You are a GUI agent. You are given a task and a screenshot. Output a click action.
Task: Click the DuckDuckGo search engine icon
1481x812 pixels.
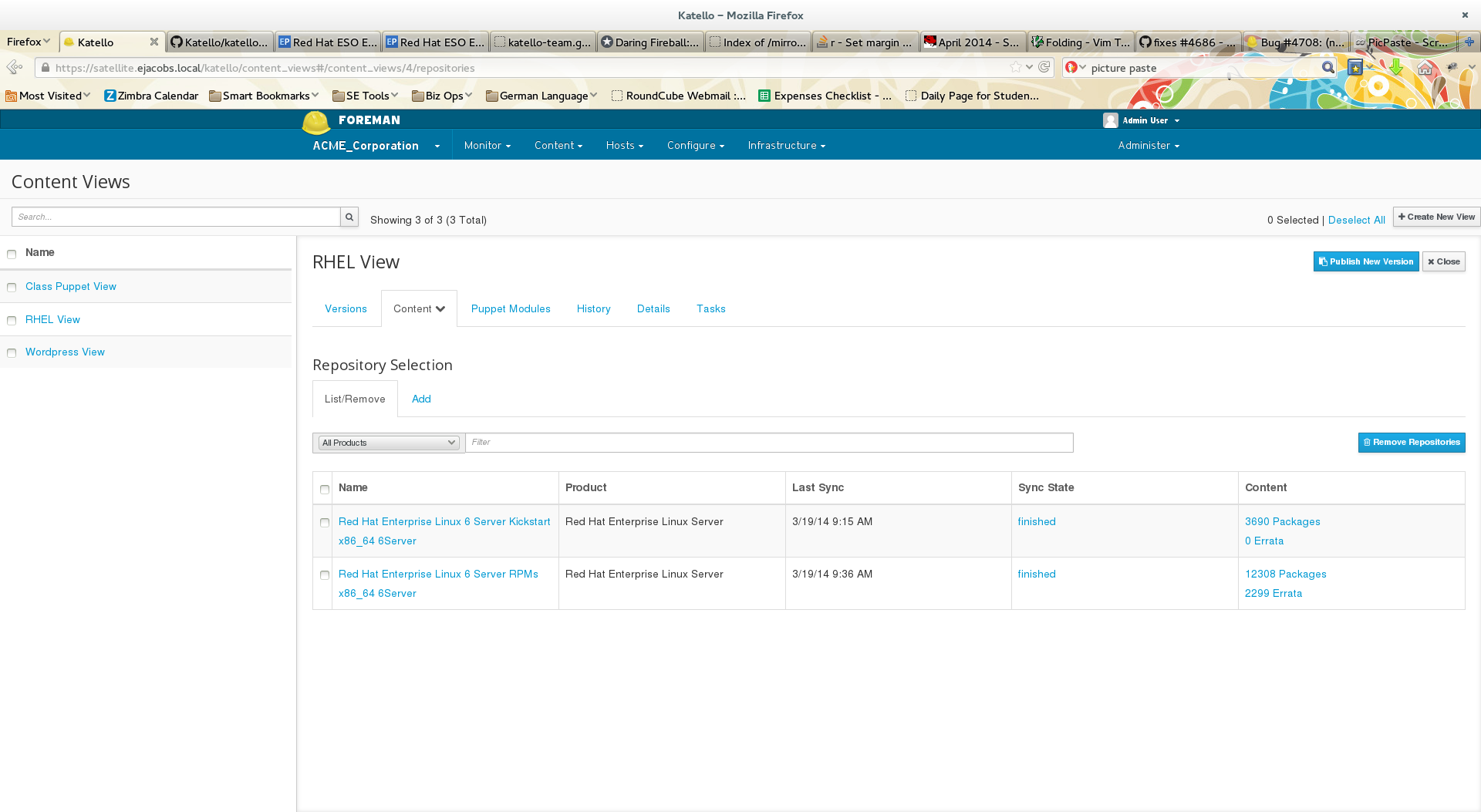point(1071,68)
